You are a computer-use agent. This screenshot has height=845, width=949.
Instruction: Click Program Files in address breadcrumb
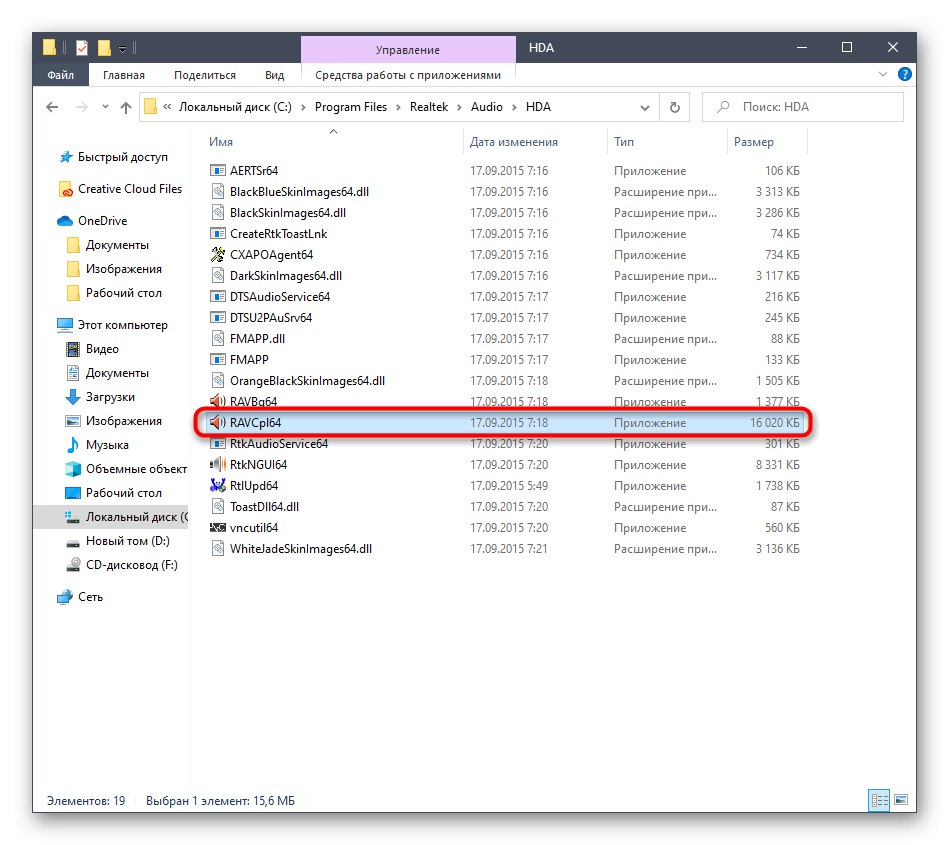click(x=350, y=107)
